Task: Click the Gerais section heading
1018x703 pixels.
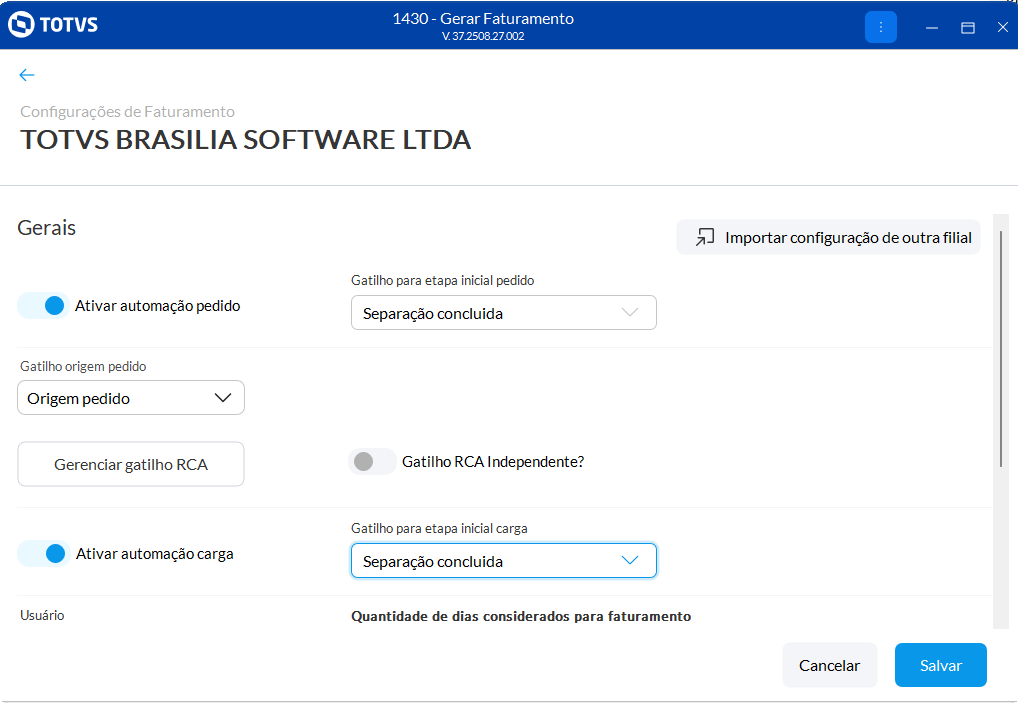Action: [x=47, y=228]
